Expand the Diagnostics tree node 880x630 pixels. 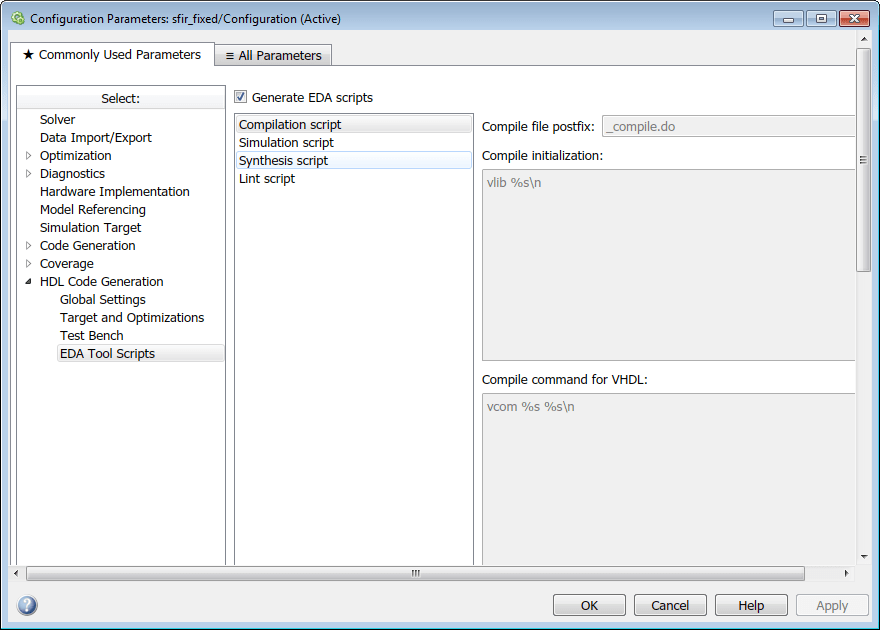click(29, 174)
